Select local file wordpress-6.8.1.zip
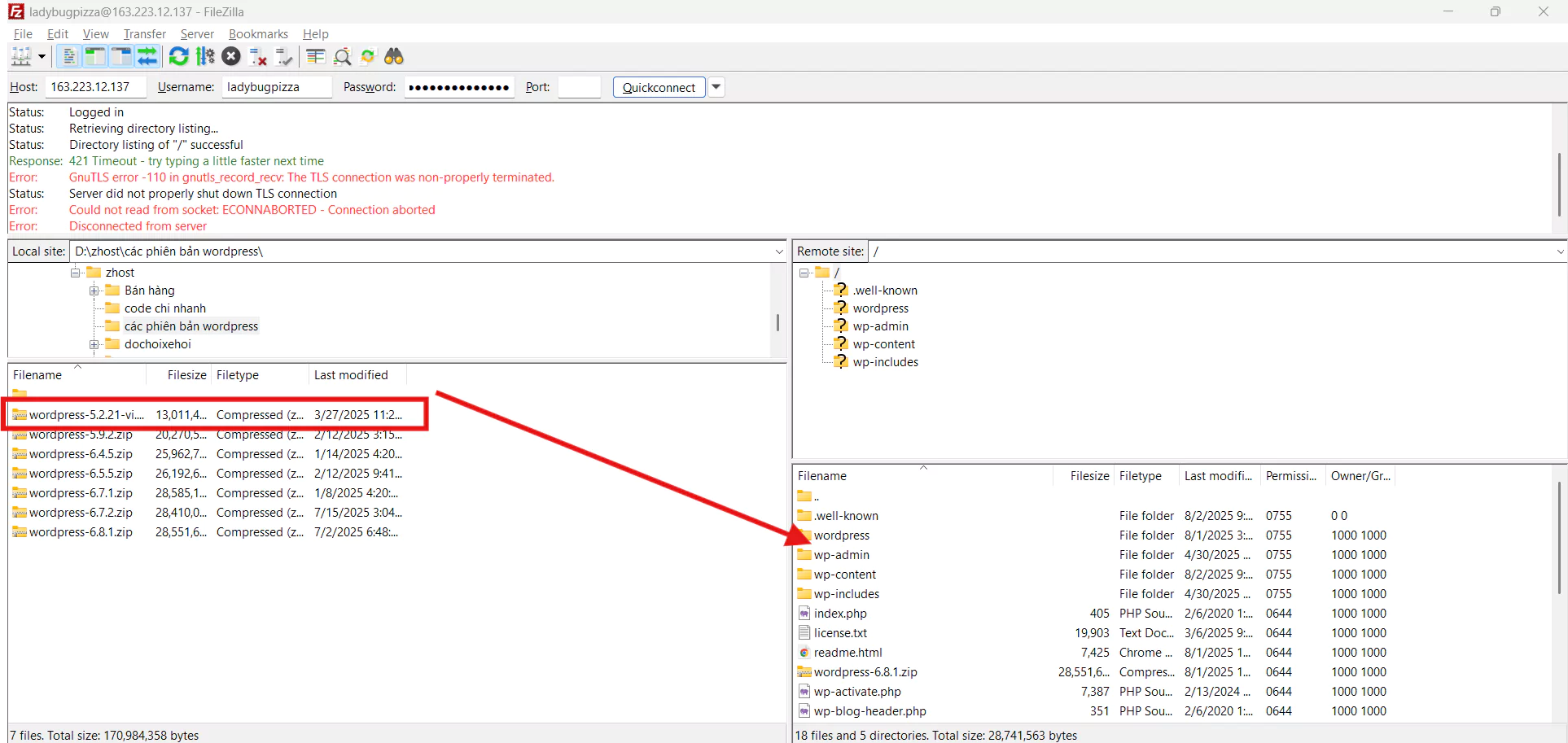This screenshot has width=1568, height=743. pyautogui.click(x=208, y=532)
